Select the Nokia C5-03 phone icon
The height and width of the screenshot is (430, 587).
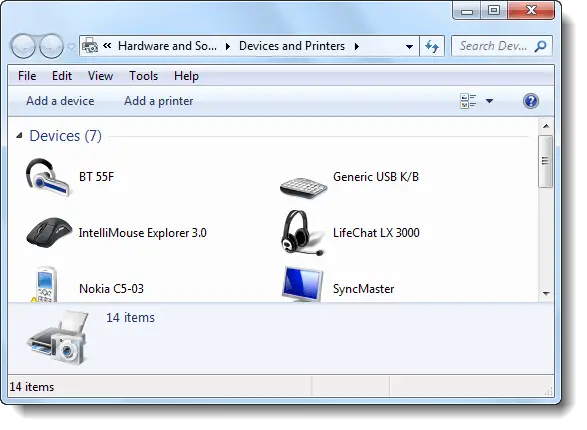click(x=45, y=284)
